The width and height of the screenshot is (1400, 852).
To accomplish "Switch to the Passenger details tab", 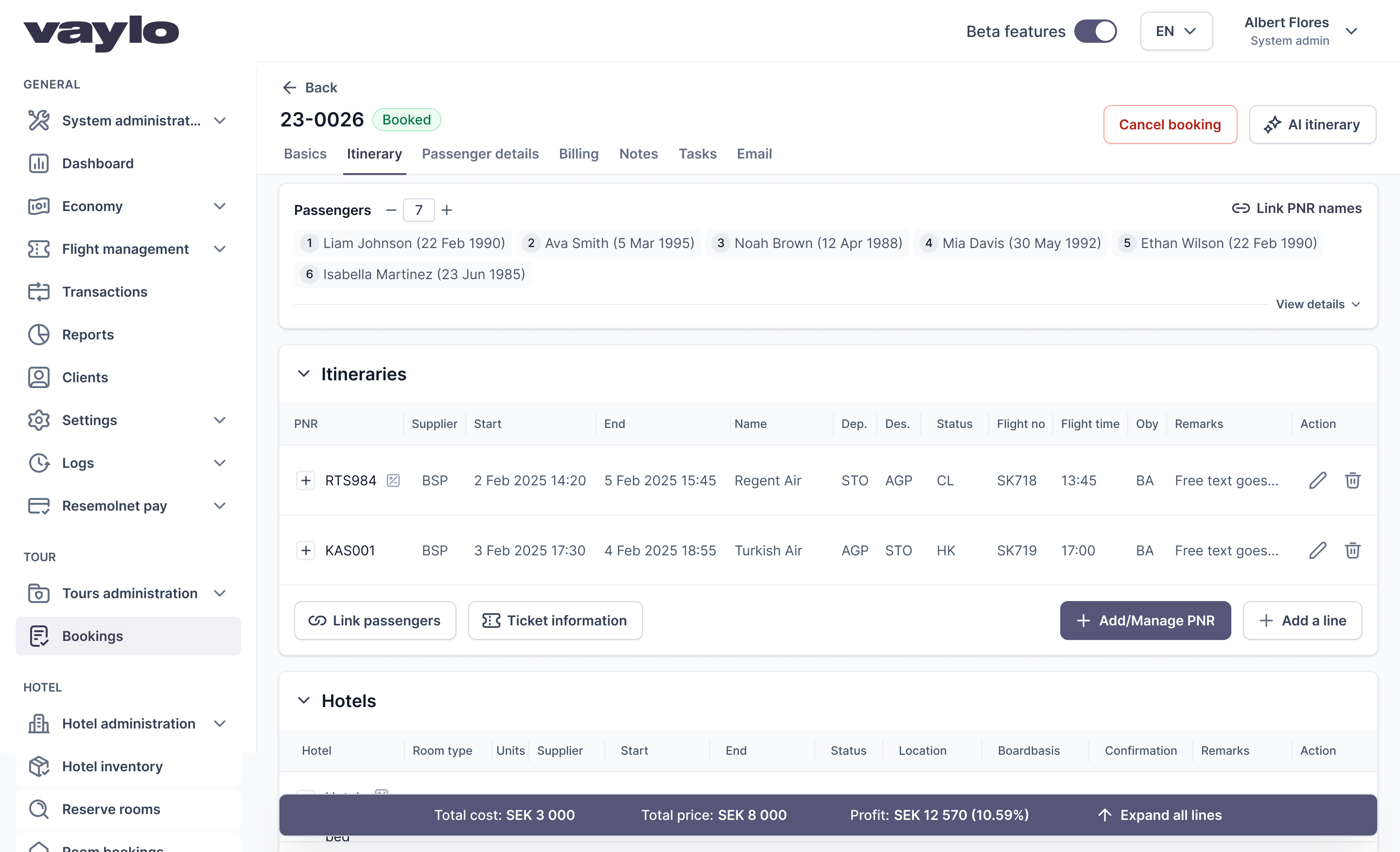I will 479,154.
